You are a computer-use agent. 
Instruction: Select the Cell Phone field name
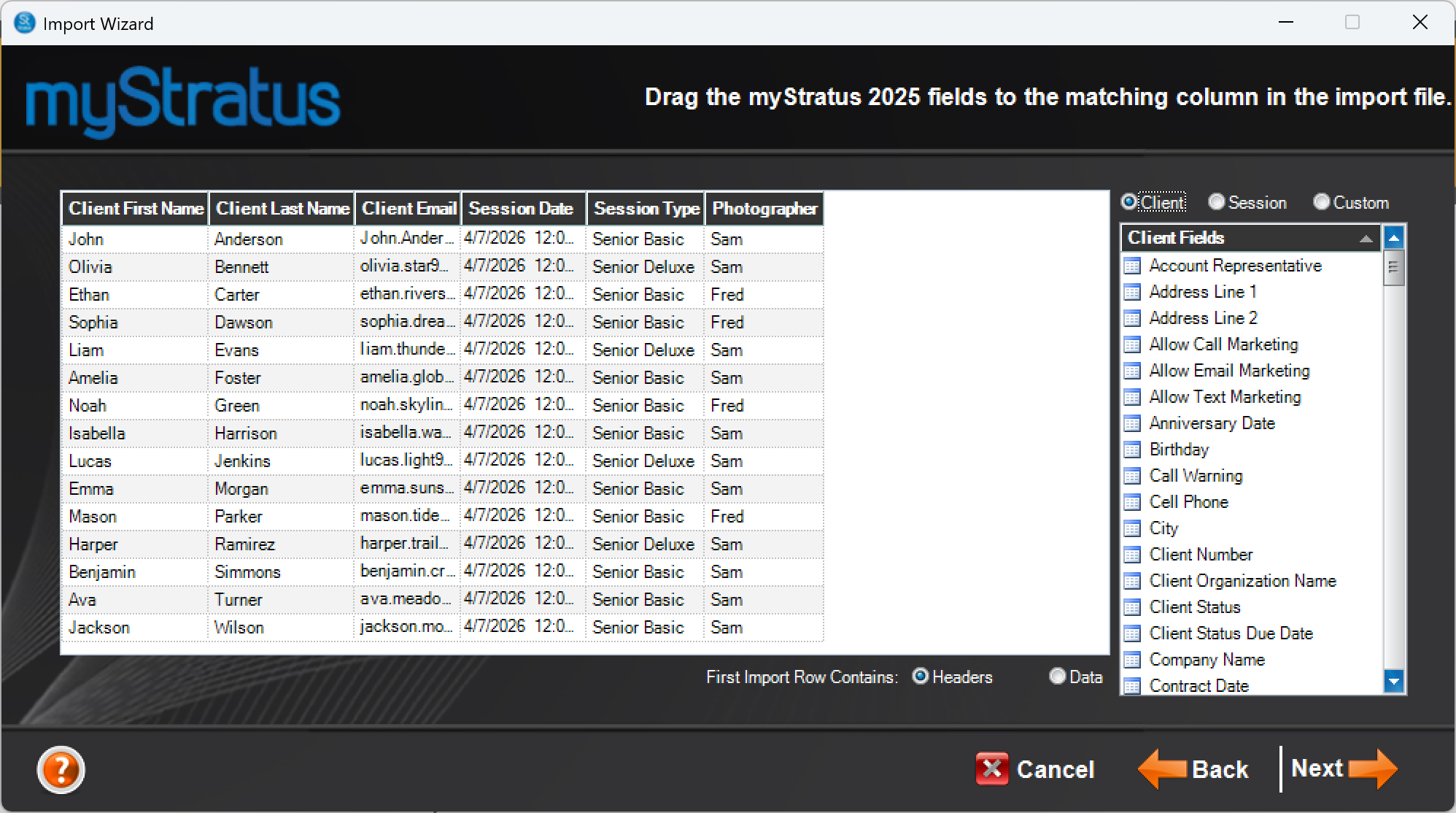[x=1189, y=502]
